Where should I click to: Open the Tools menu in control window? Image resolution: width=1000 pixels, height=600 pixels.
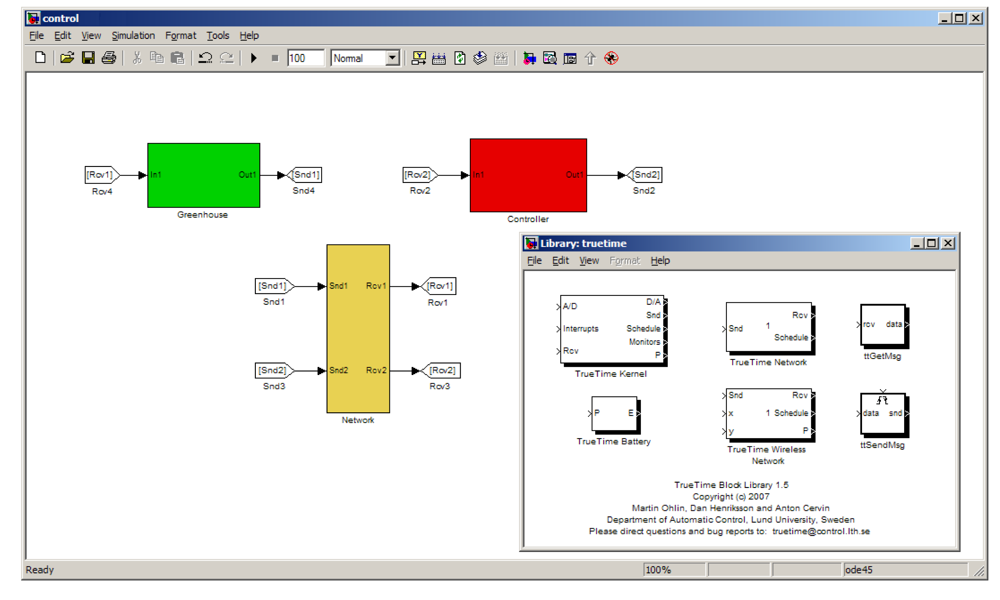coord(217,36)
